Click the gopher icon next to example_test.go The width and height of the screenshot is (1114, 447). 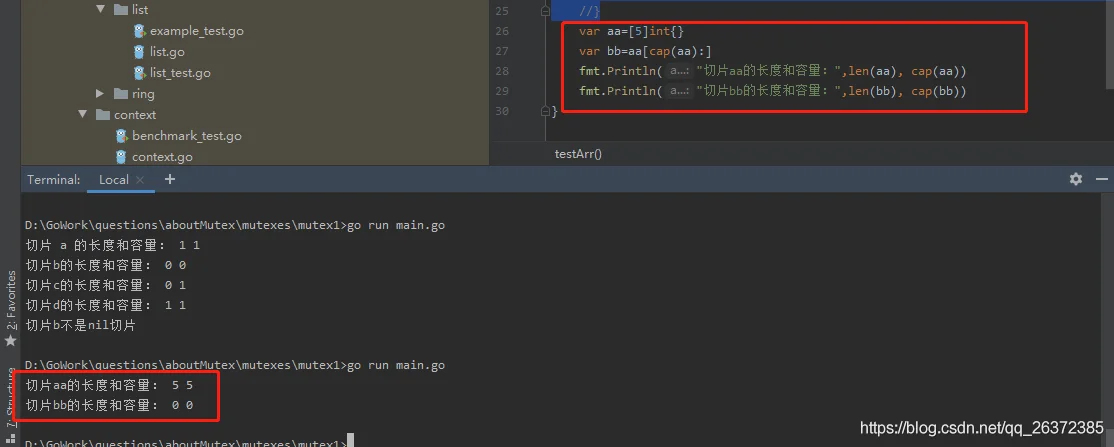pyautogui.click(x=140, y=31)
